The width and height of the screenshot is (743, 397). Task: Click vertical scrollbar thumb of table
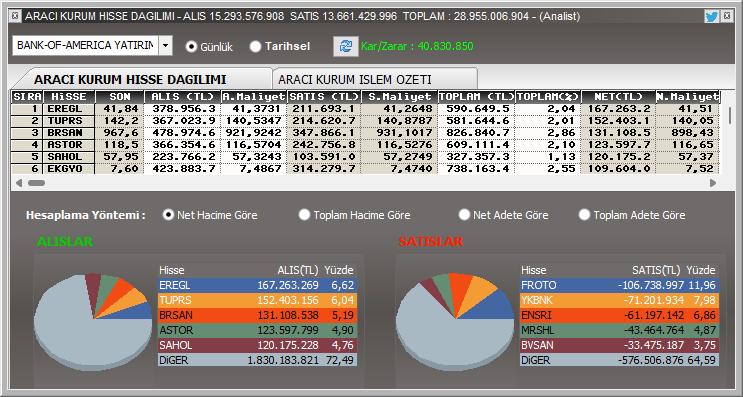click(x=730, y=115)
